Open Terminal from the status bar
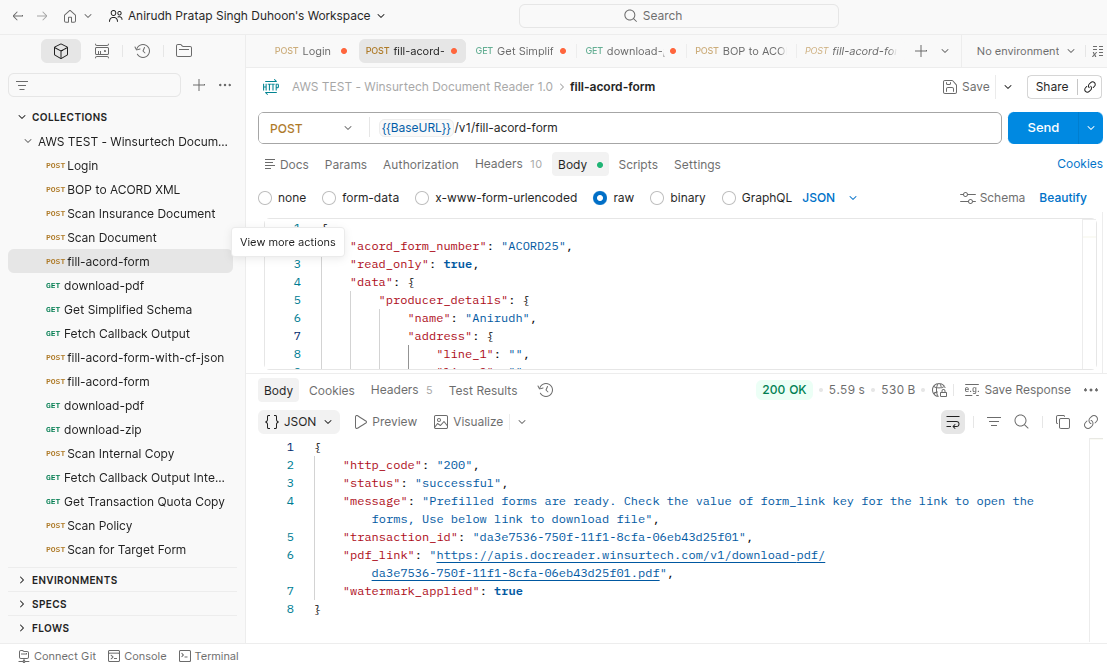 coord(209,656)
